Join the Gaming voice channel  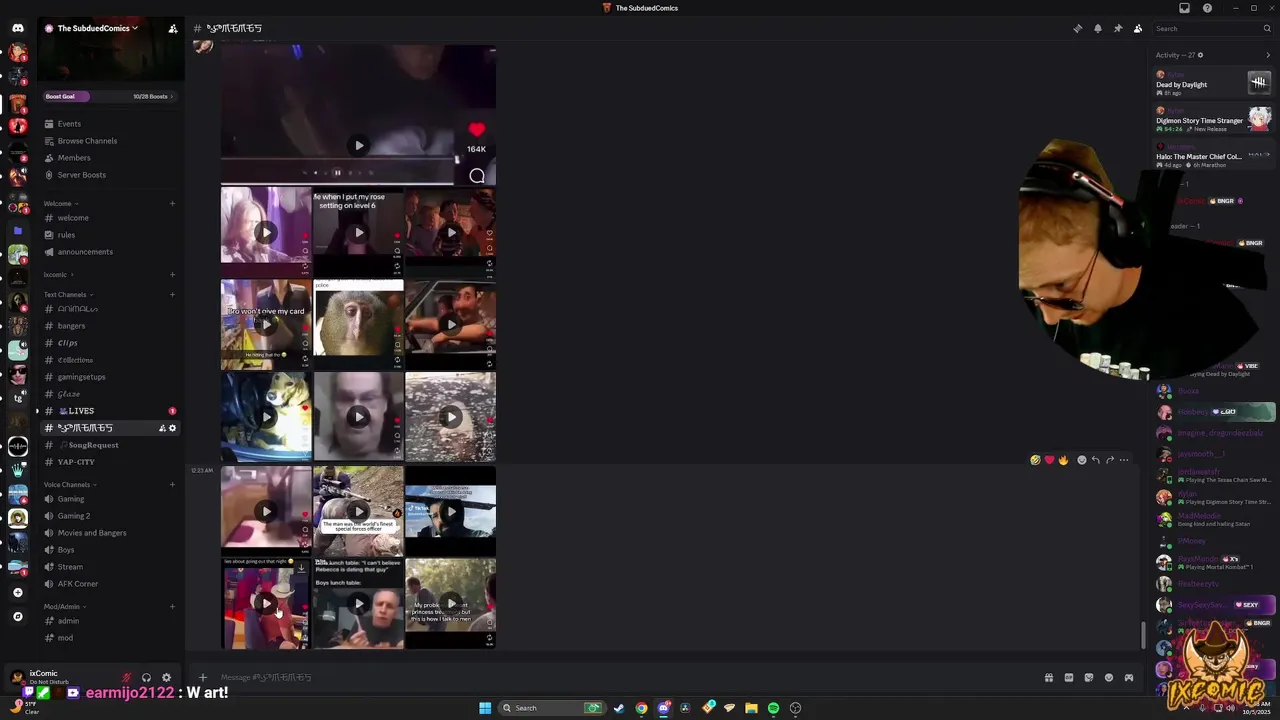point(110,499)
